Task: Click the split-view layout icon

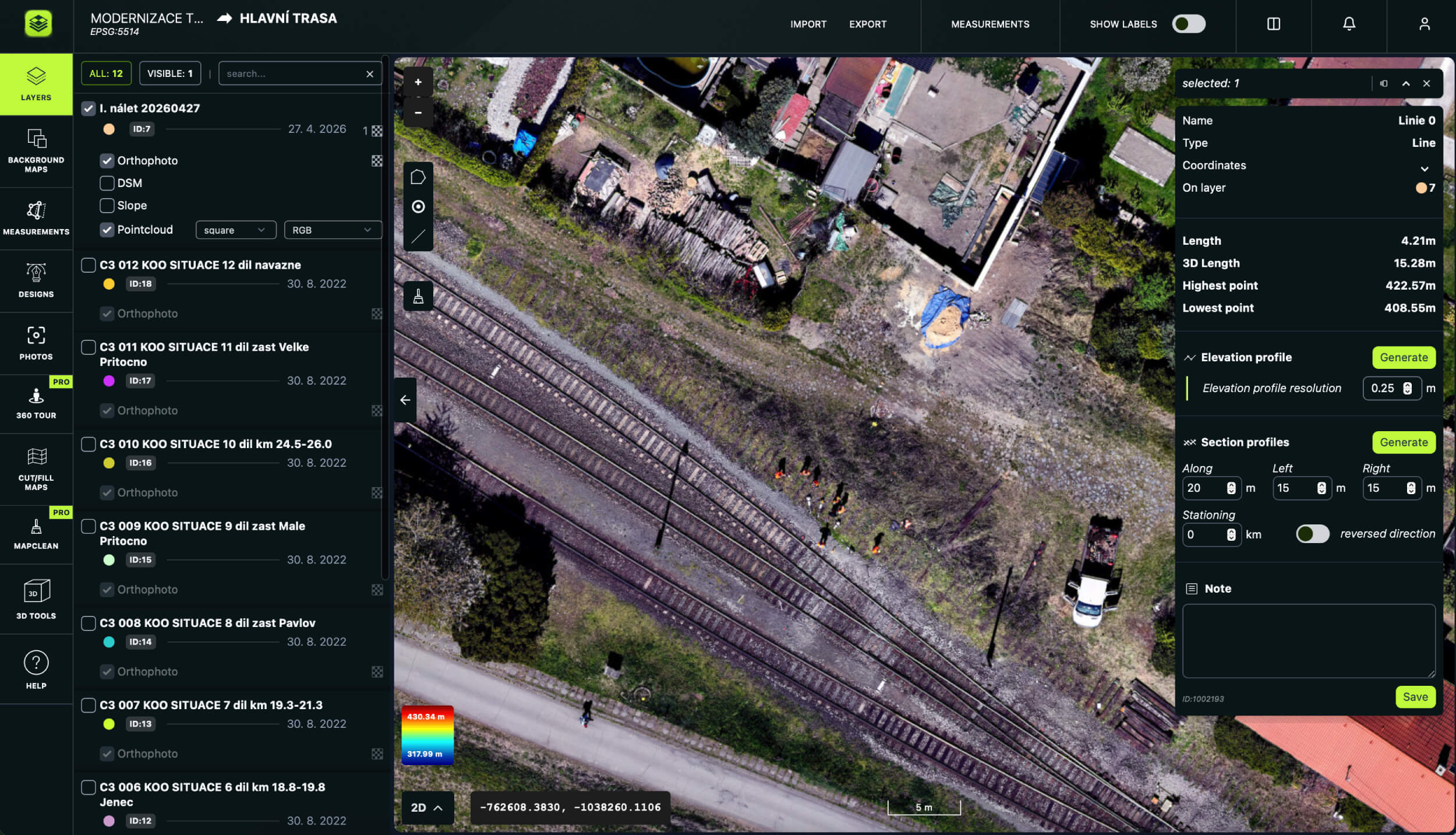Action: pyautogui.click(x=1274, y=24)
